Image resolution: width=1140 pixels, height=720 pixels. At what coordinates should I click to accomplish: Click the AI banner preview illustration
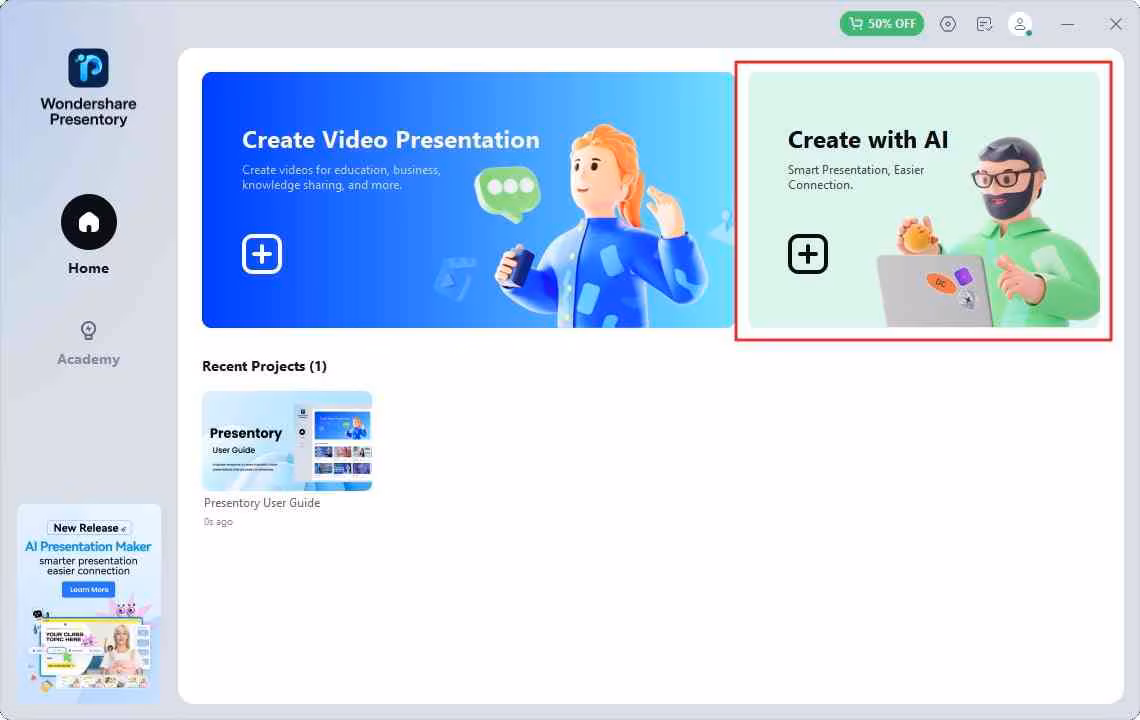pos(89,644)
